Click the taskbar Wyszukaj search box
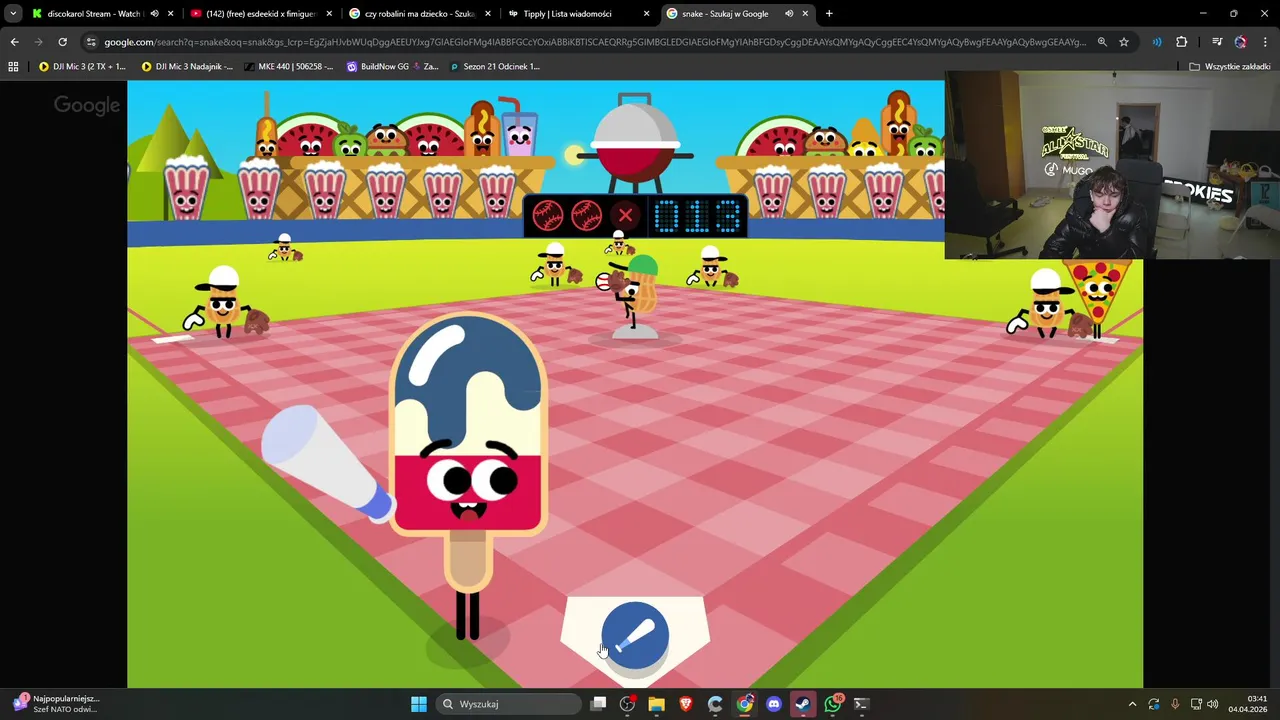This screenshot has width=1280, height=720. [x=510, y=704]
